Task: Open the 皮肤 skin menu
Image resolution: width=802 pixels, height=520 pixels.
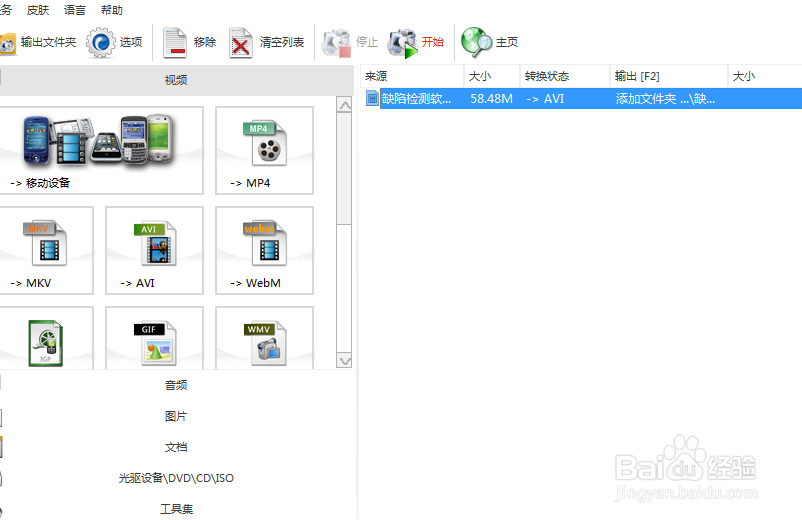Action: click(38, 10)
